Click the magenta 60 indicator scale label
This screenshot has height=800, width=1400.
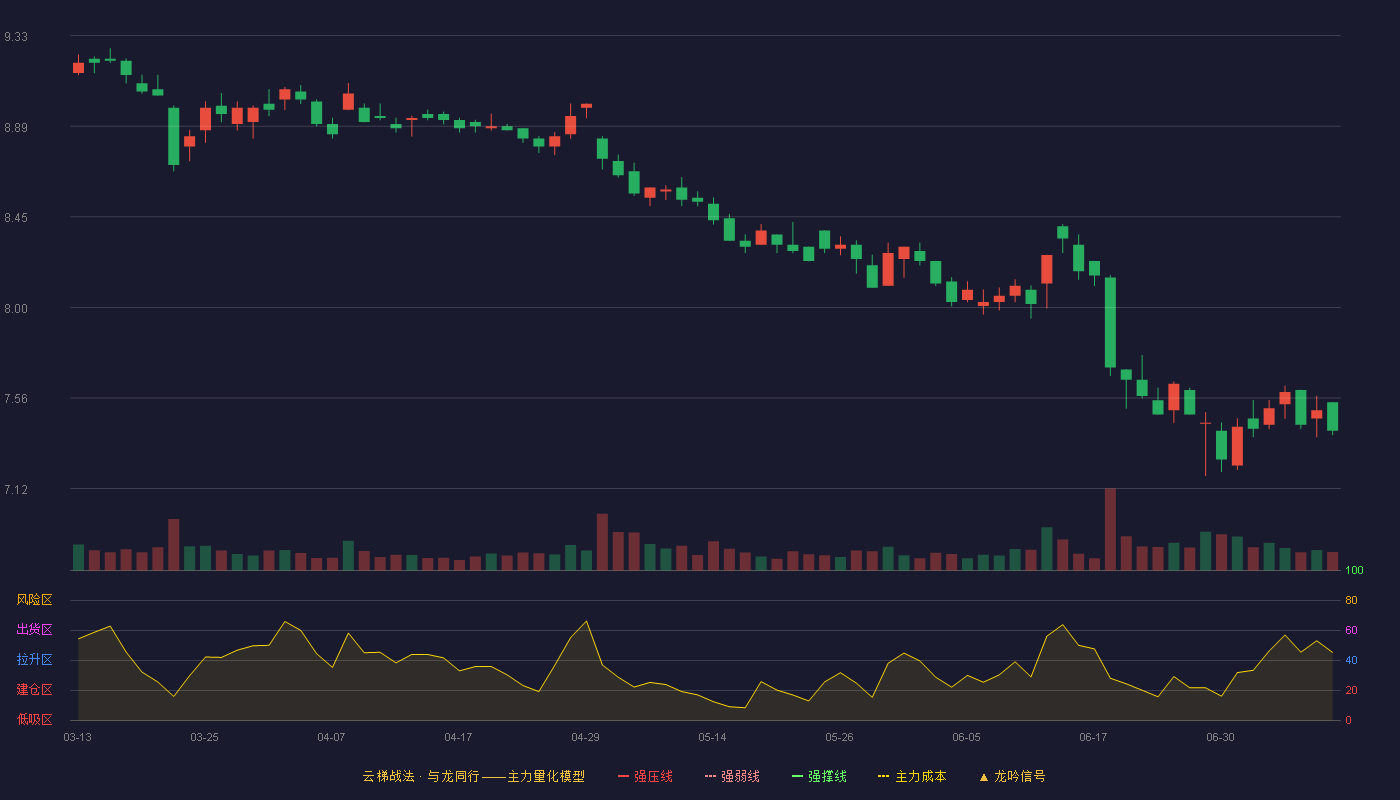pos(1351,630)
